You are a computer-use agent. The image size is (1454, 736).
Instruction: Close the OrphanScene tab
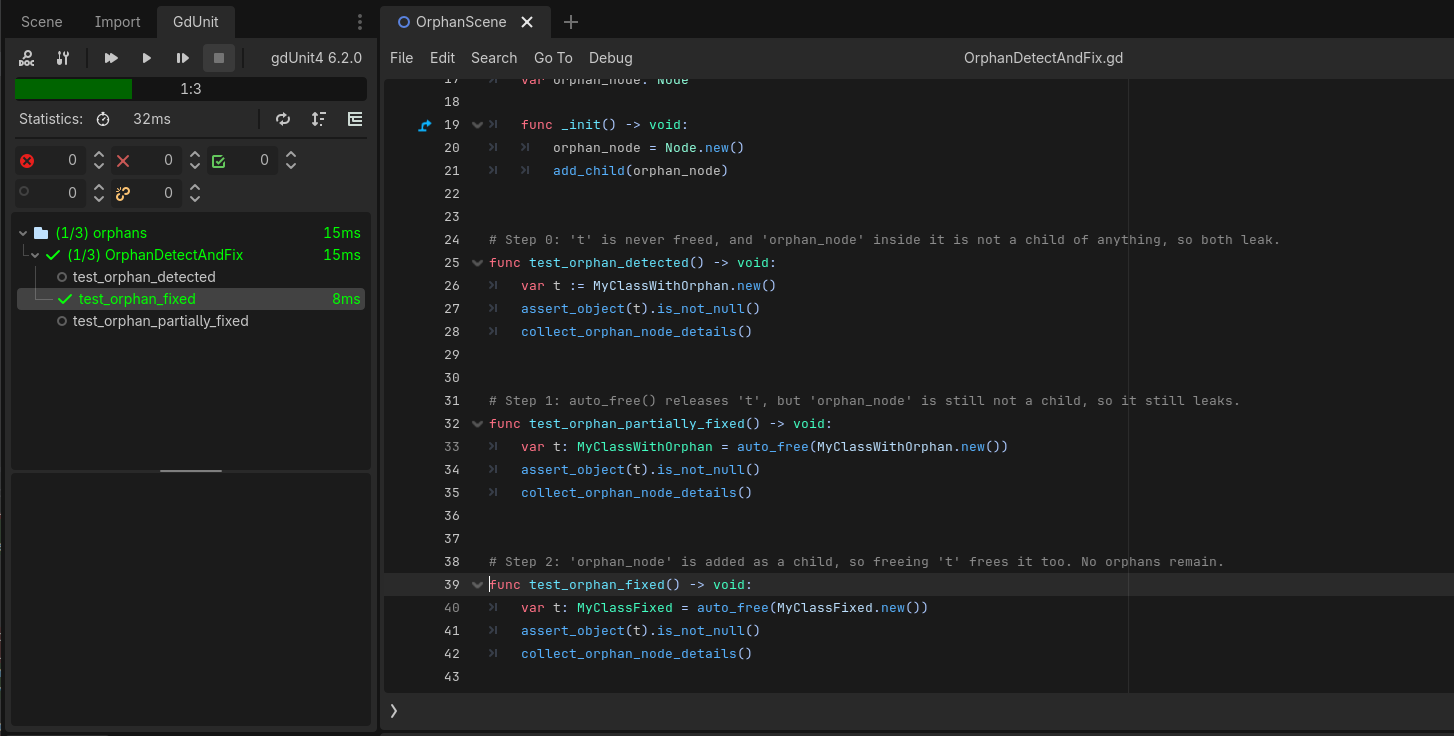coord(527,22)
